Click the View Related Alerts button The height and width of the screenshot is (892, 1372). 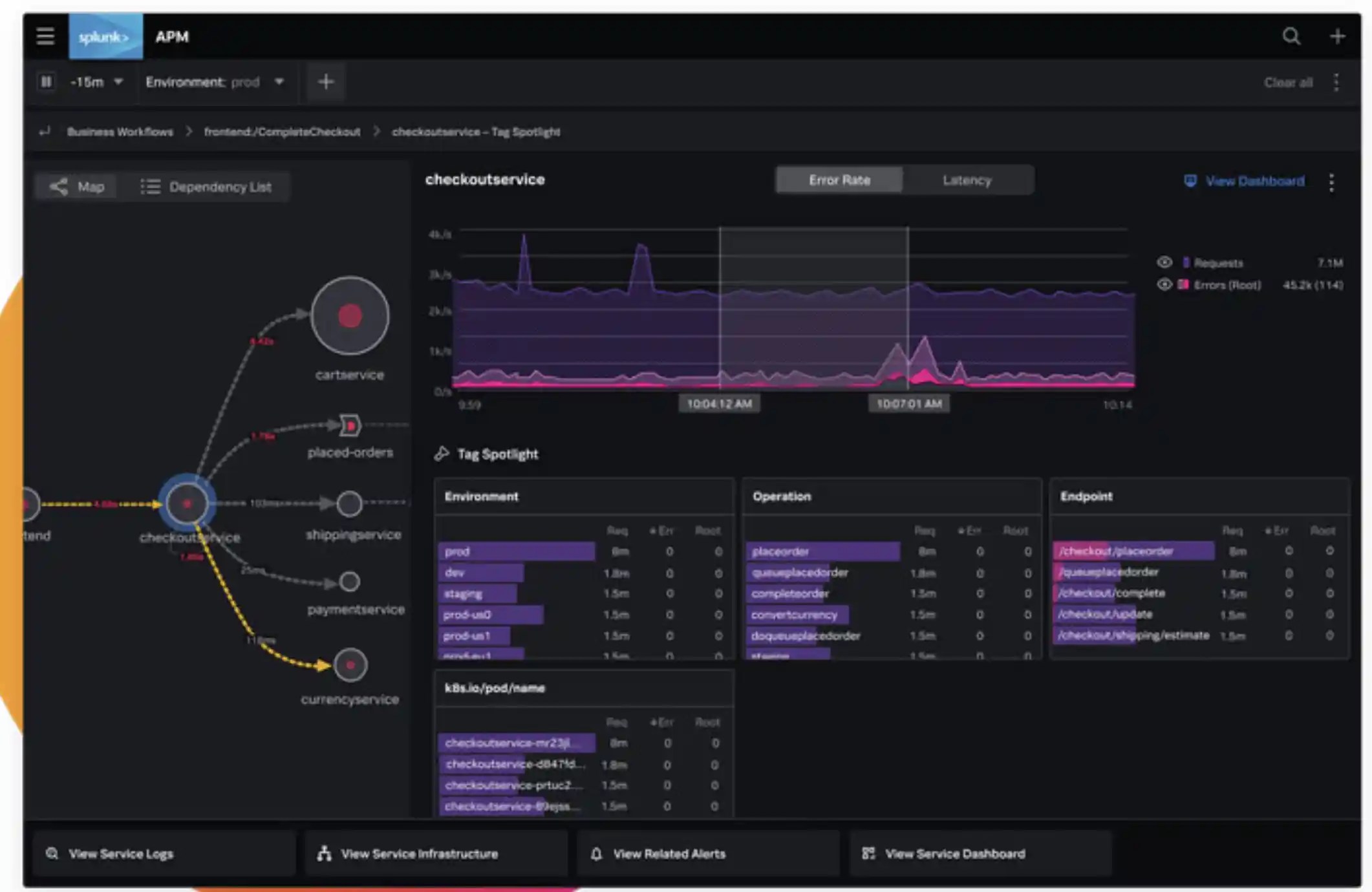669,853
